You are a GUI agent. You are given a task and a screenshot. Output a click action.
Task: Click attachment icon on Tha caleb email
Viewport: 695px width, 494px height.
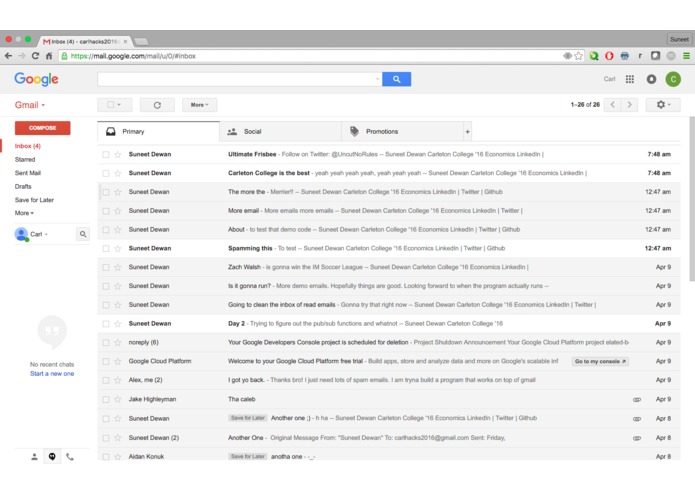[637, 400]
